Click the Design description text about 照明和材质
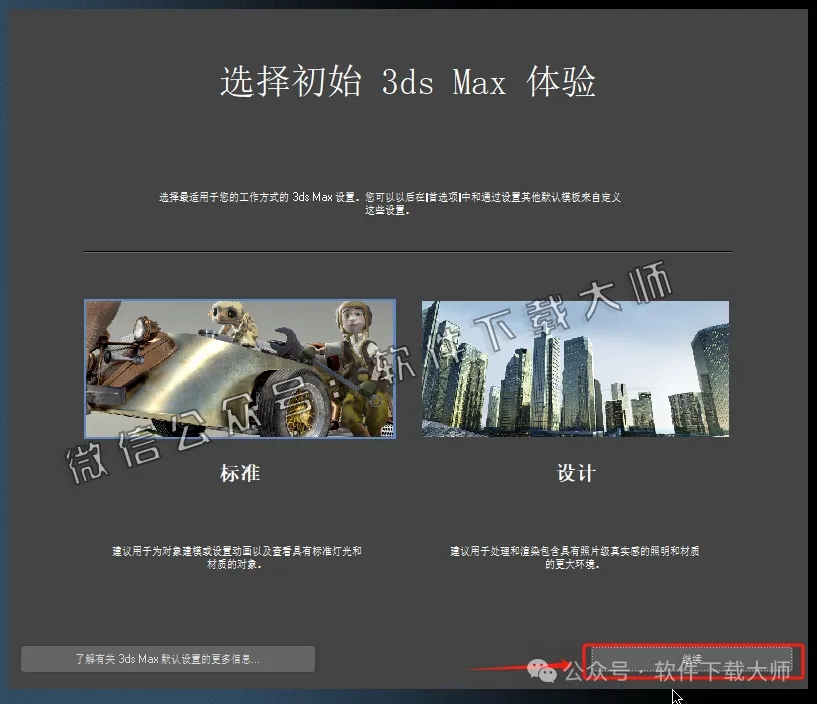Screen dimensions: 817x704 tap(576, 552)
